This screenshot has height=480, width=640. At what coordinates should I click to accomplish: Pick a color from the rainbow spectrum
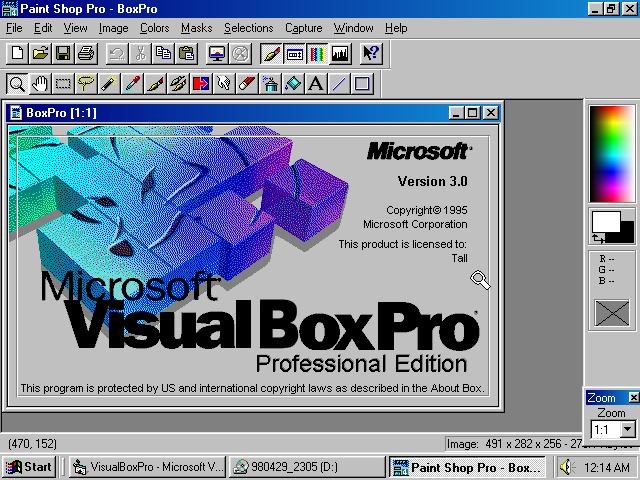click(611, 148)
